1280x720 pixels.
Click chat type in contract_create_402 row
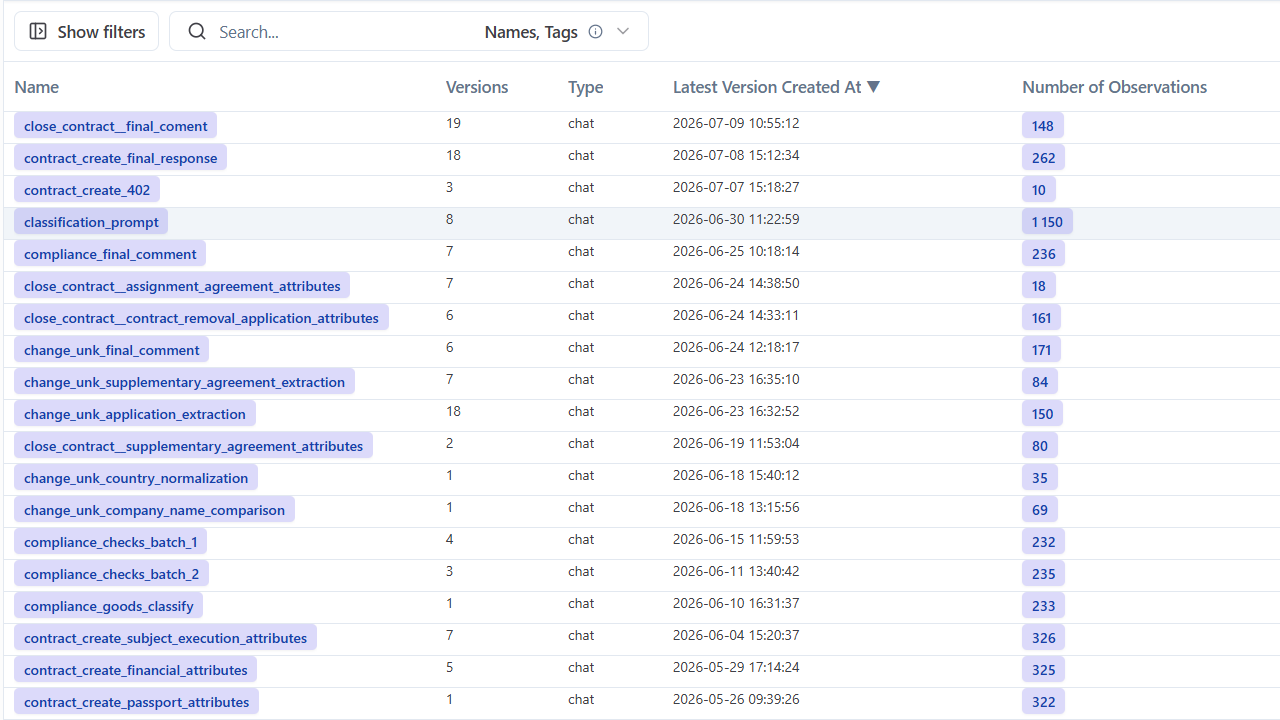[581, 188]
